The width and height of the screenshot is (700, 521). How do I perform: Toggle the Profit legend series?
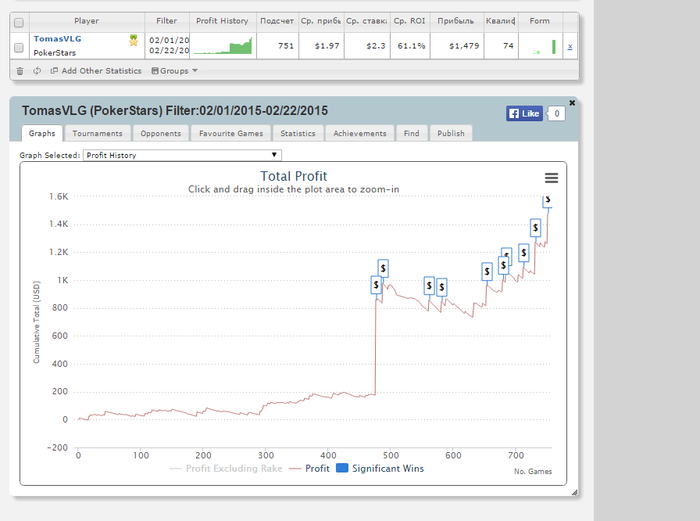309,468
